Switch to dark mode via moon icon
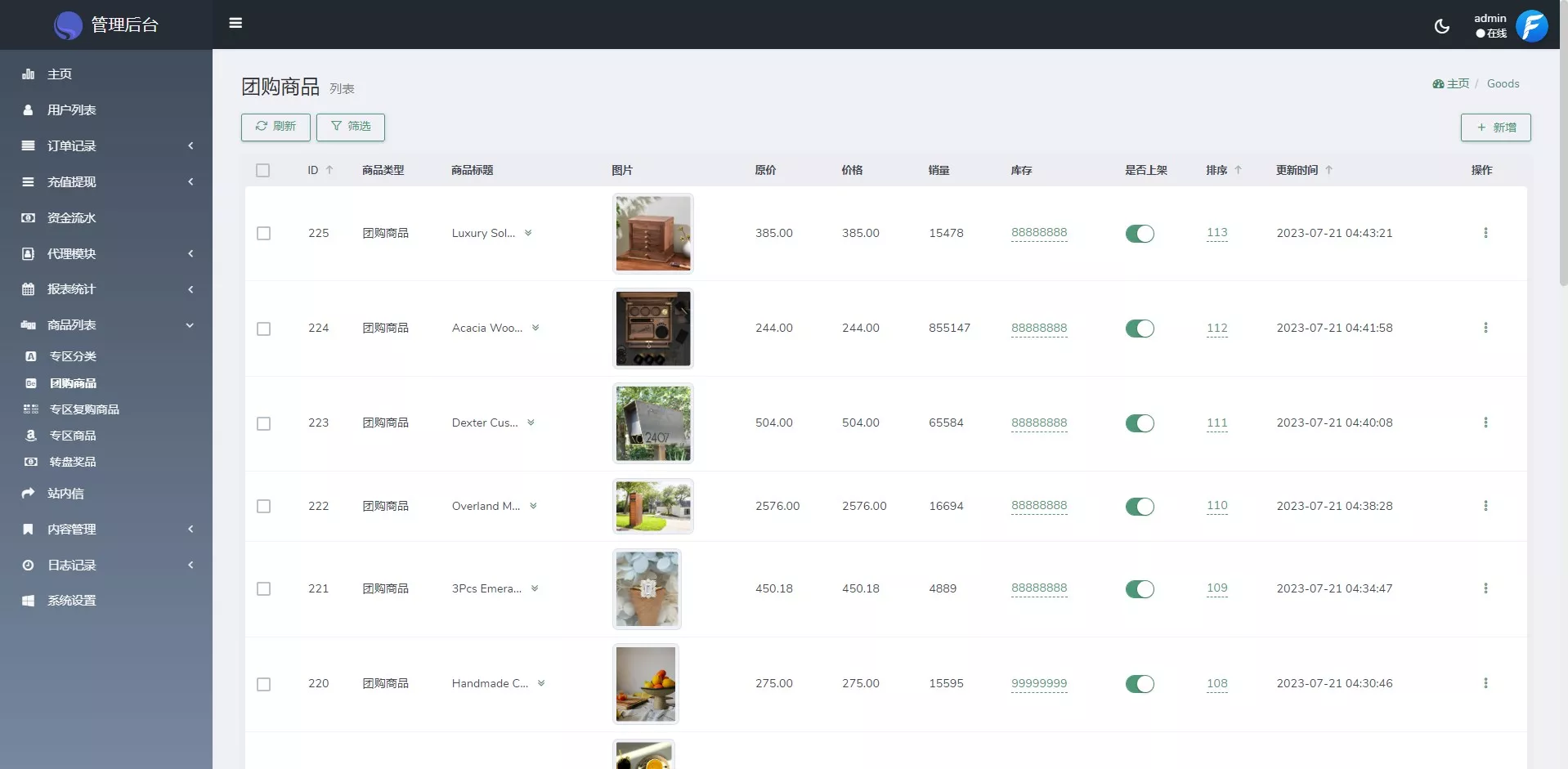Viewport: 1568px width, 769px height. tap(1441, 26)
